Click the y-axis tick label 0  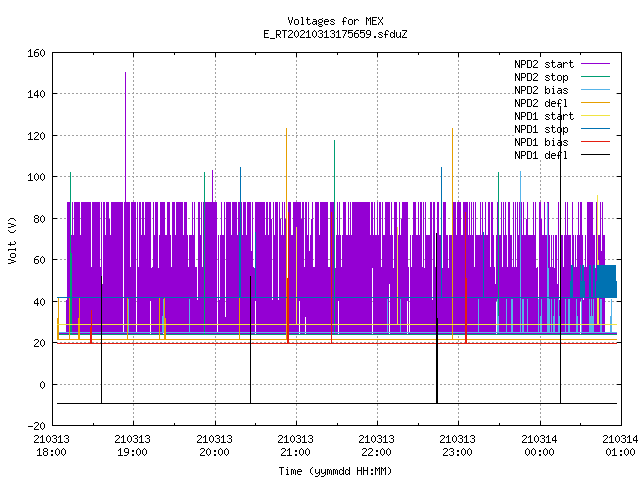[x=42, y=385]
